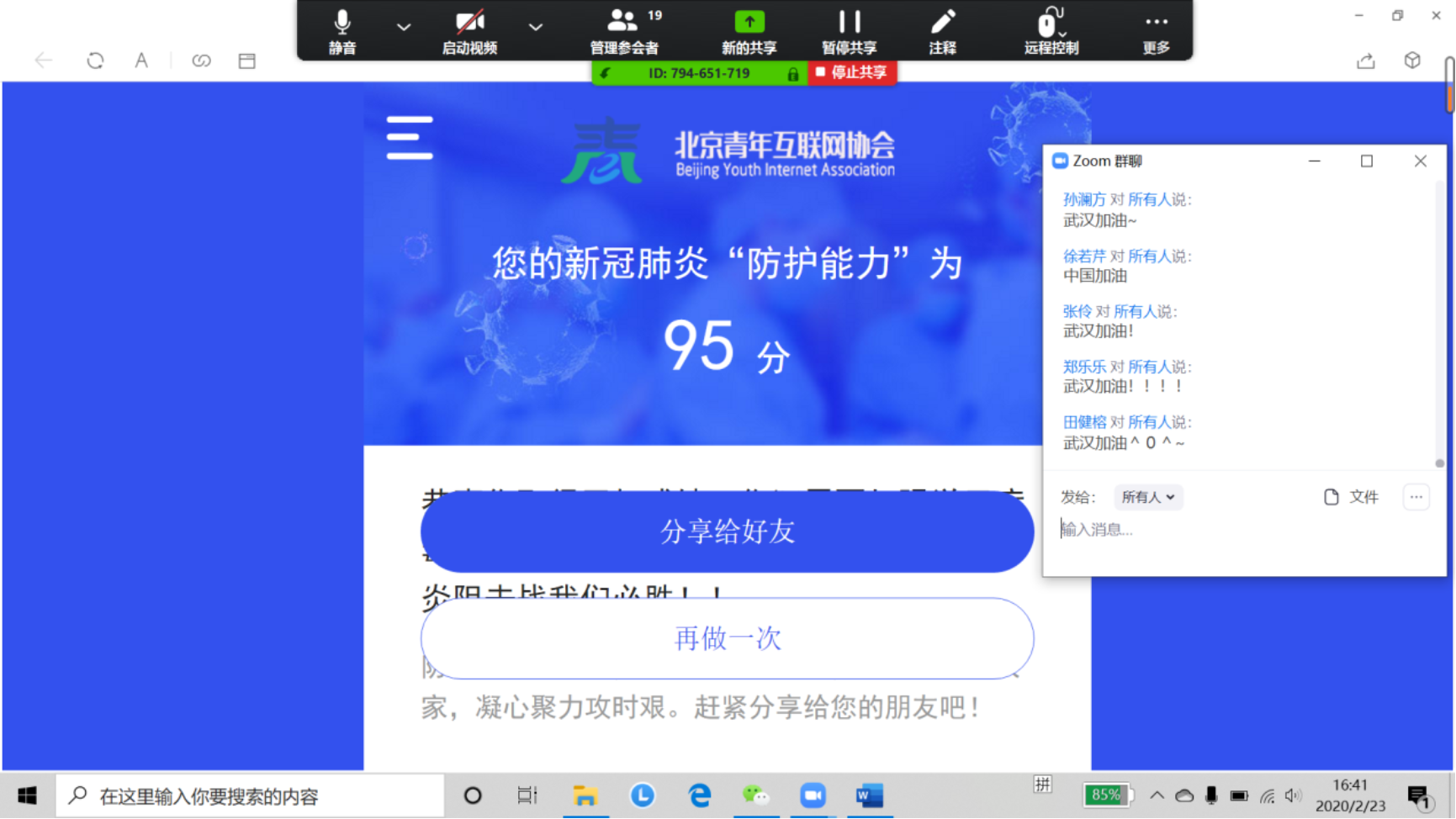
Task: Type in the chat message input field
Action: click(x=1236, y=530)
